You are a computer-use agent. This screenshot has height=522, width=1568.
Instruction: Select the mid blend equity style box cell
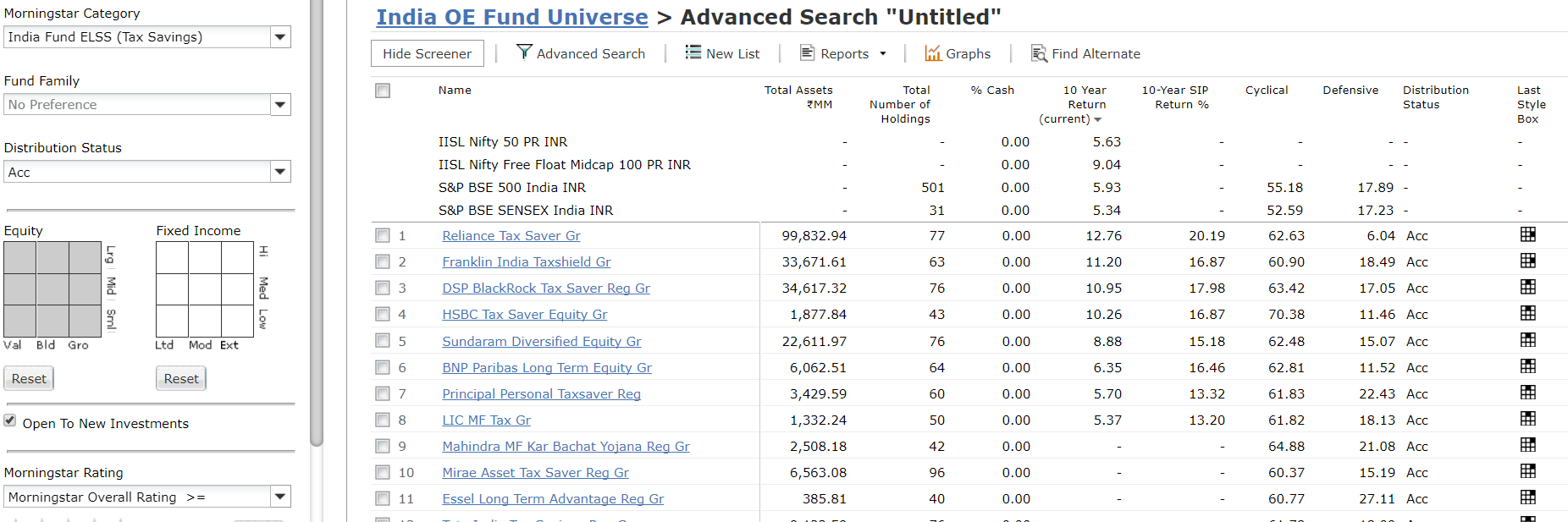pos(52,290)
